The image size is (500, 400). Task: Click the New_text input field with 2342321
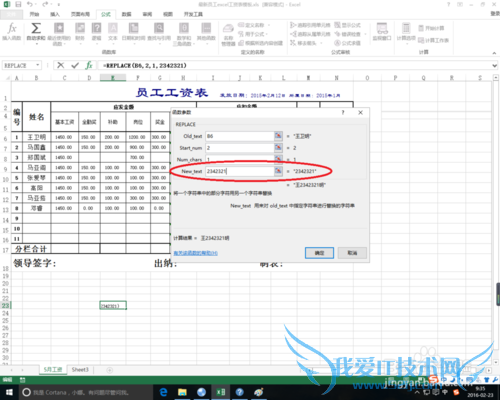tap(239, 171)
